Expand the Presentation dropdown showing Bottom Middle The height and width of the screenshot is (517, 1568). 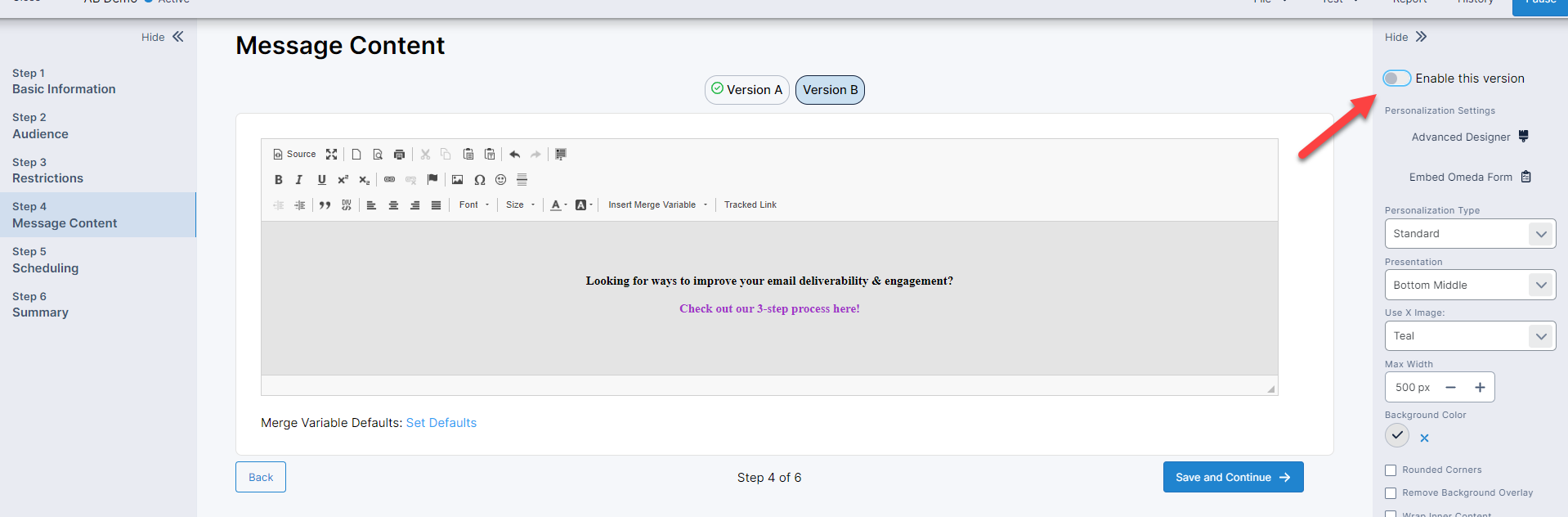1469,285
